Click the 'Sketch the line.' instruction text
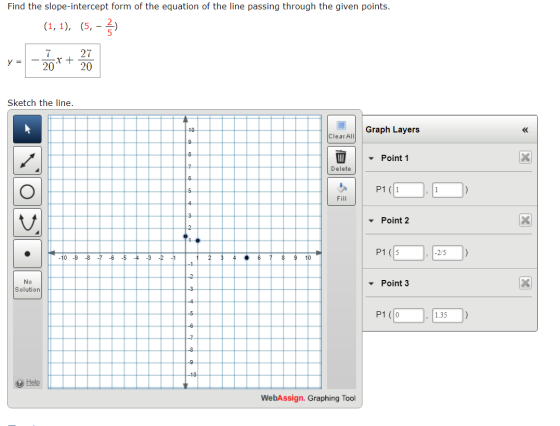The image size is (560, 426). (x=40, y=103)
